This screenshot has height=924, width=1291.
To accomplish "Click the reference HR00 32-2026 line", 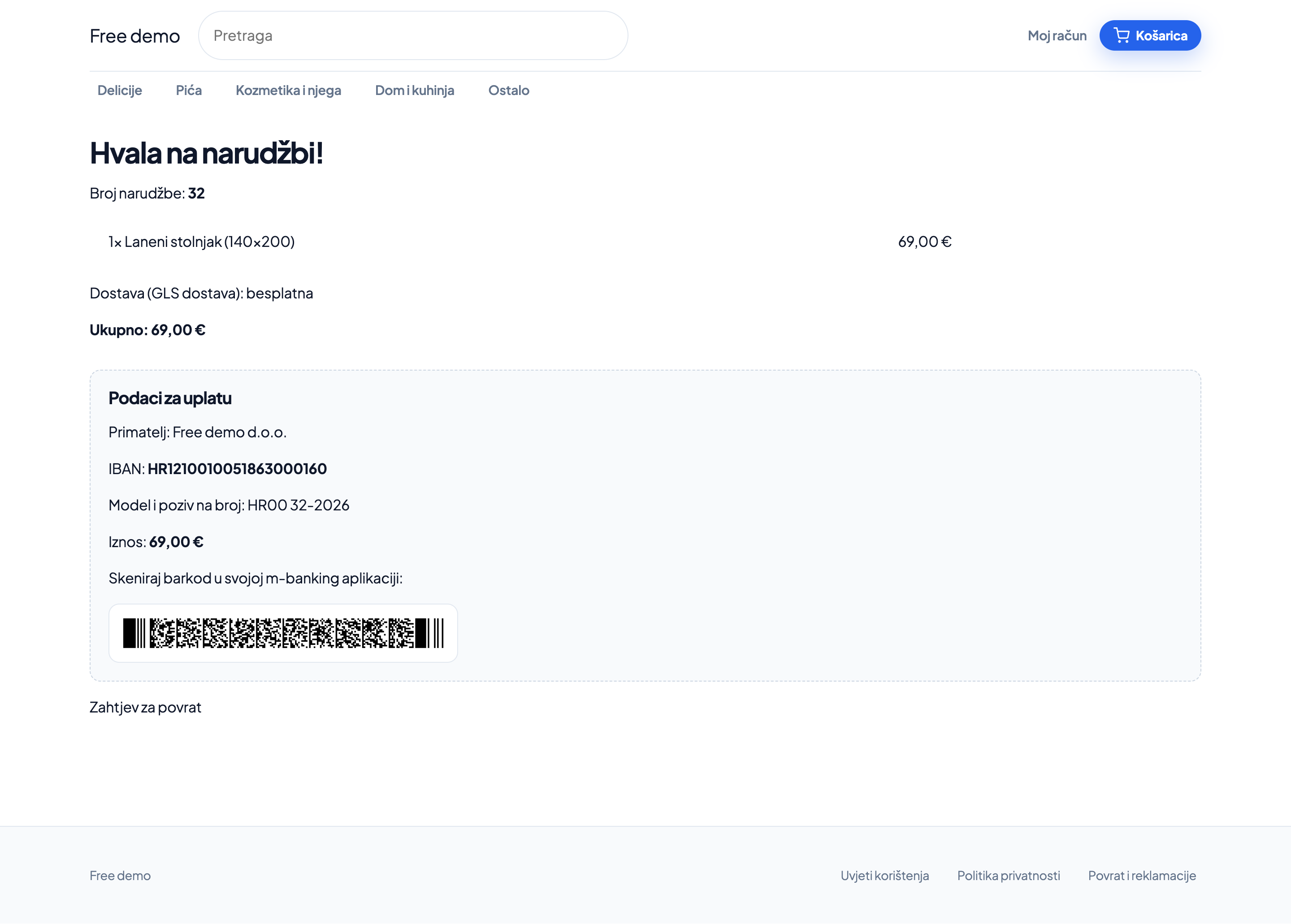I will (229, 505).
